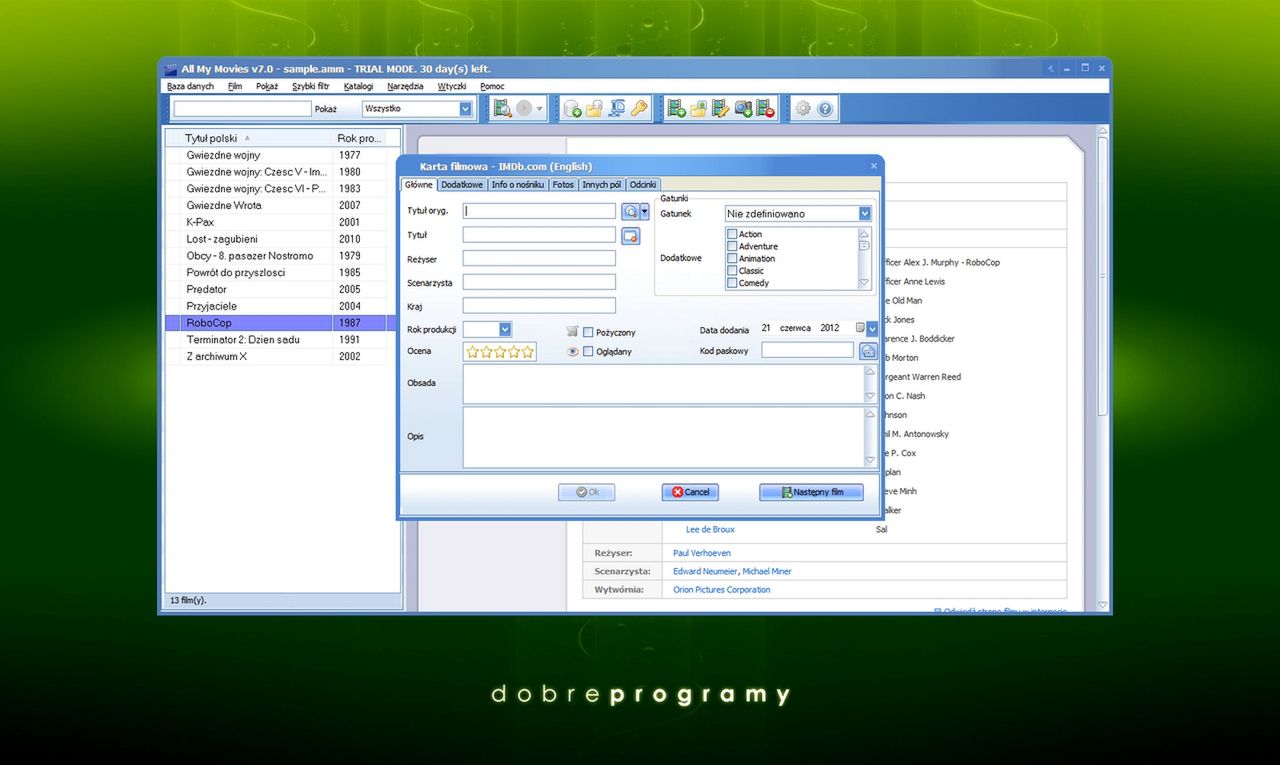This screenshot has height=765, width=1280.
Task: Click the eye icon beside Oglądany
Action: 573,351
